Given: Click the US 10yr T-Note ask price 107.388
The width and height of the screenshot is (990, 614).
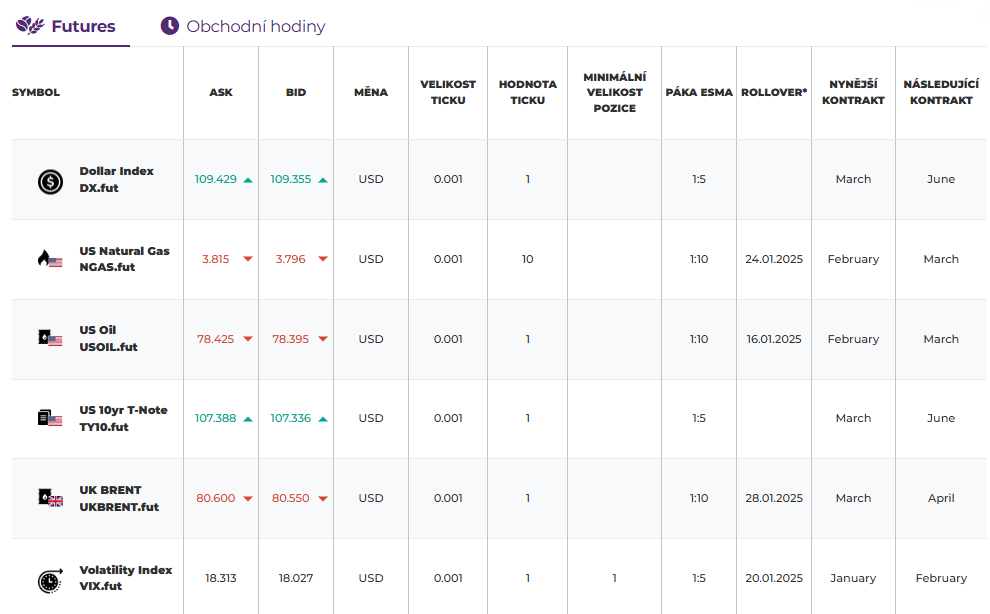Looking at the screenshot, I should 215,418.
